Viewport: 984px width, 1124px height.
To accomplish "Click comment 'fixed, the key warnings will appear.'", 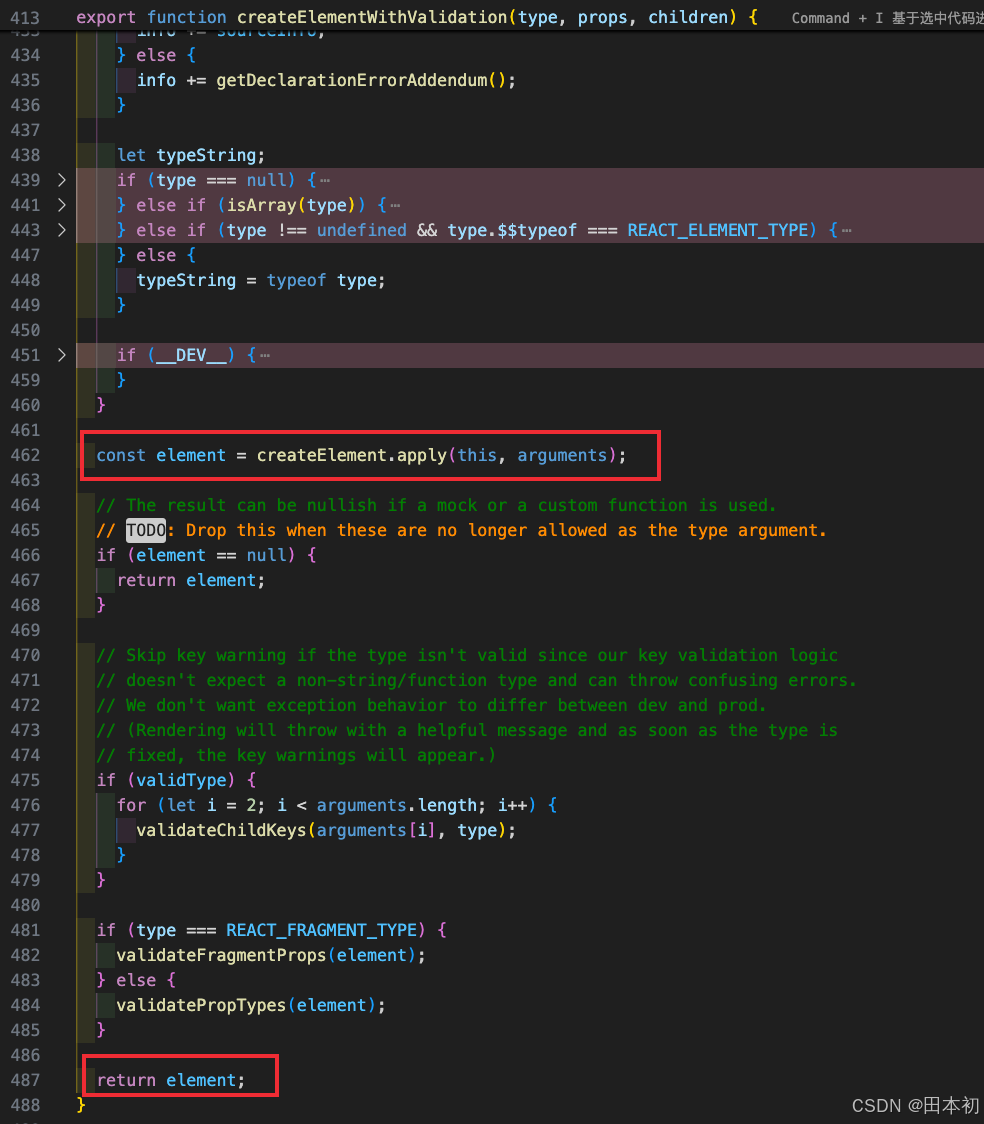I will pos(296,755).
